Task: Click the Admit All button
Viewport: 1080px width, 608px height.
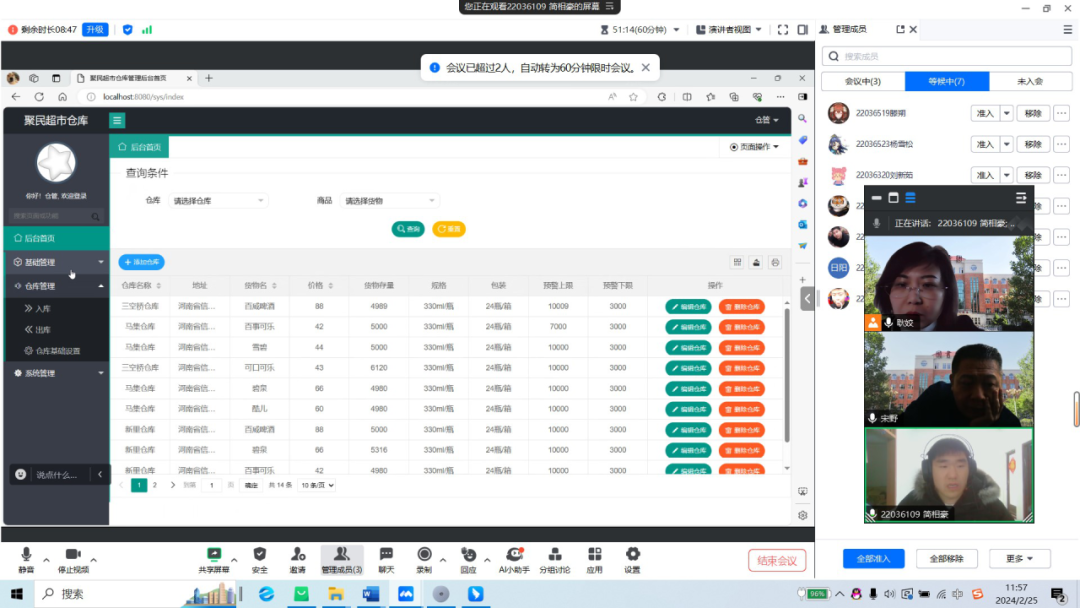Action: [873, 558]
